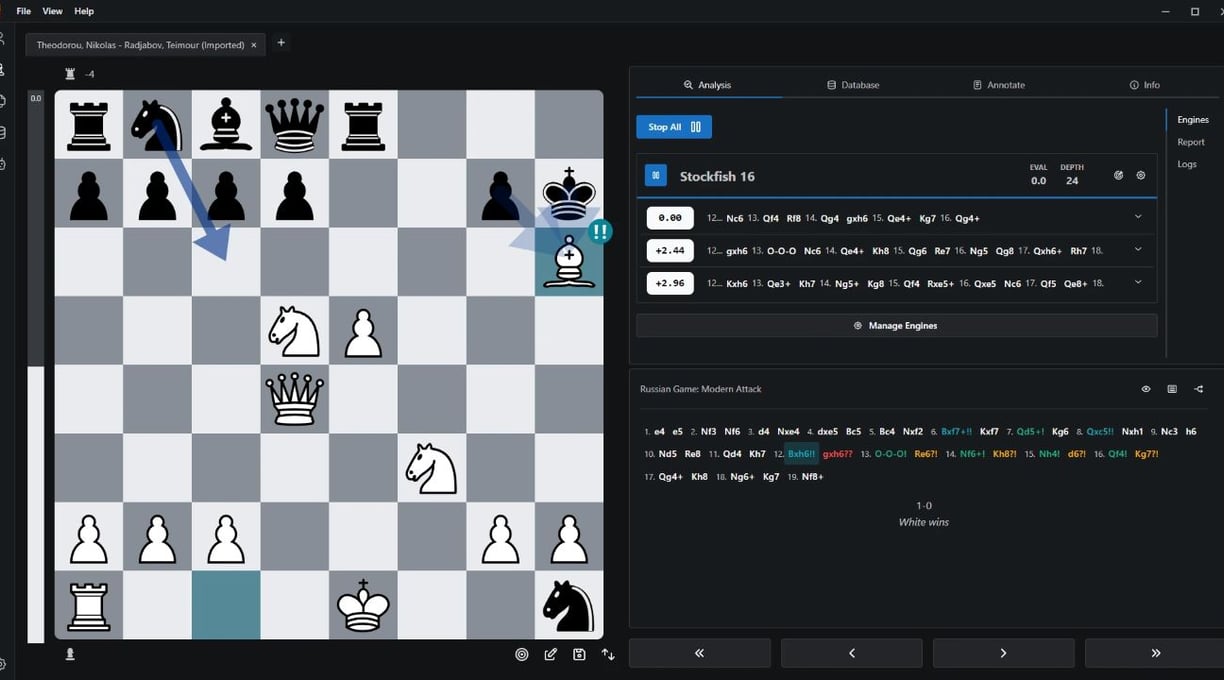The image size is (1224, 680).
Task: Click the evaluation bar beside the board
Action: coord(36,366)
